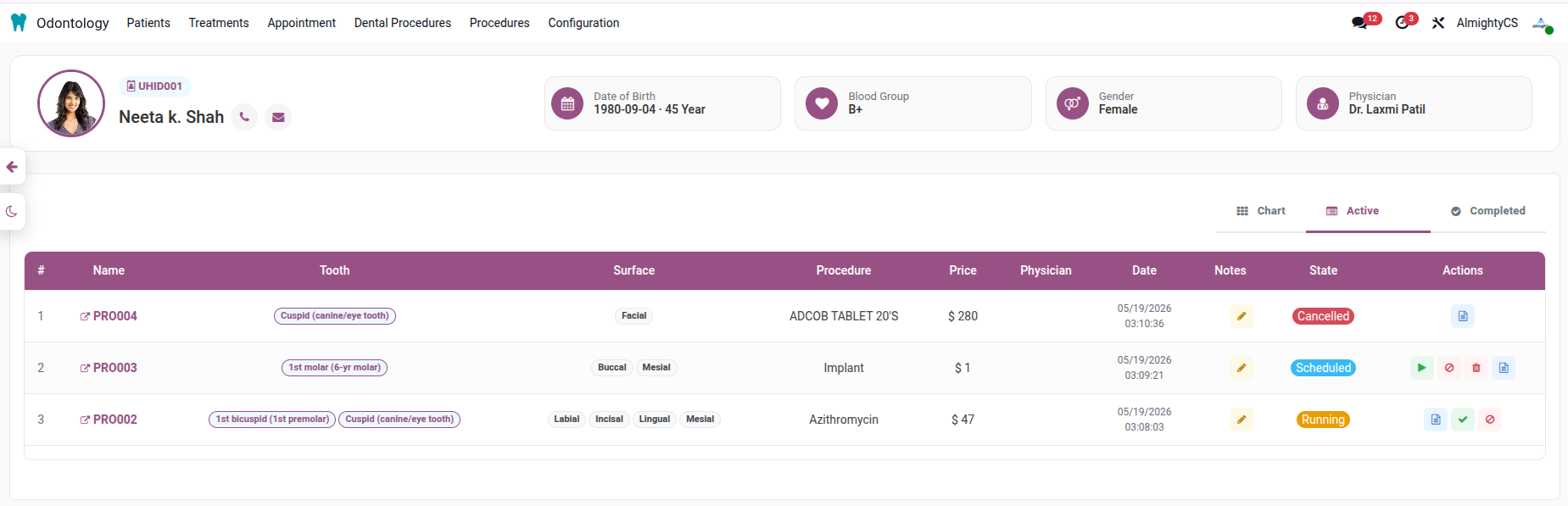Open the chat messages icon with 12 badge
The height and width of the screenshot is (506, 1568).
[1360, 23]
